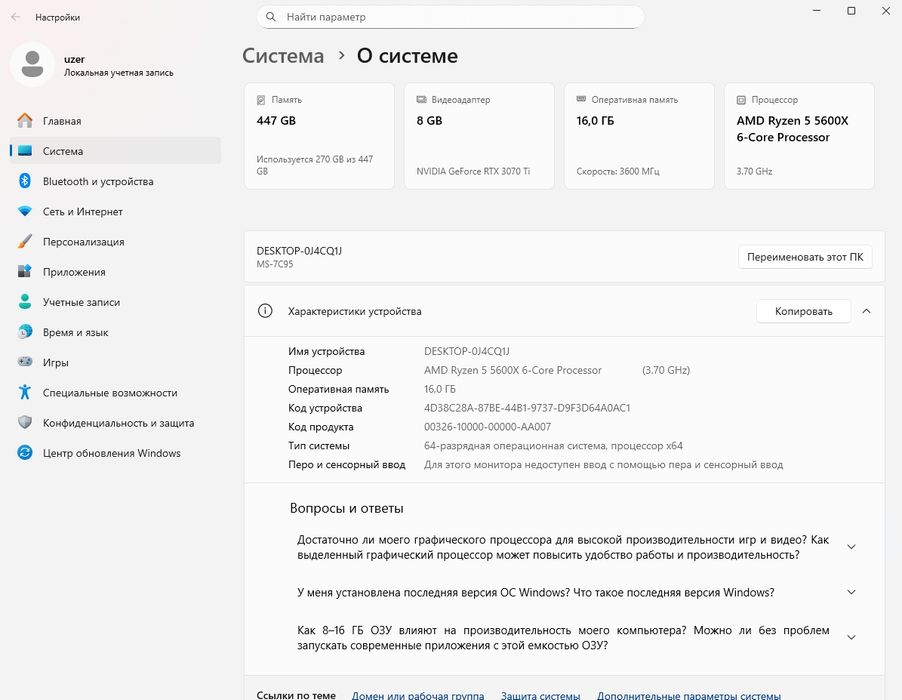This screenshot has width=902, height=700.
Task: Expand the graphics processor question chevron
Action: (x=851, y=547)
